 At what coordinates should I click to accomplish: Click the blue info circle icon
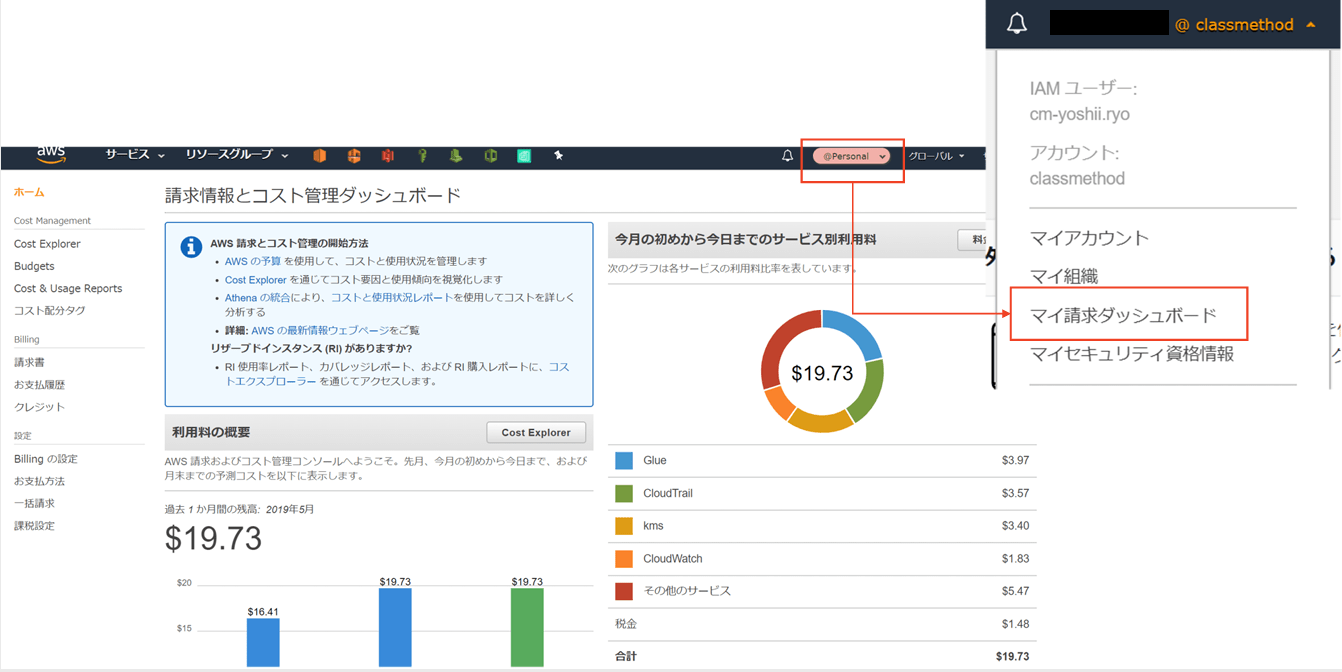(191, 247)
